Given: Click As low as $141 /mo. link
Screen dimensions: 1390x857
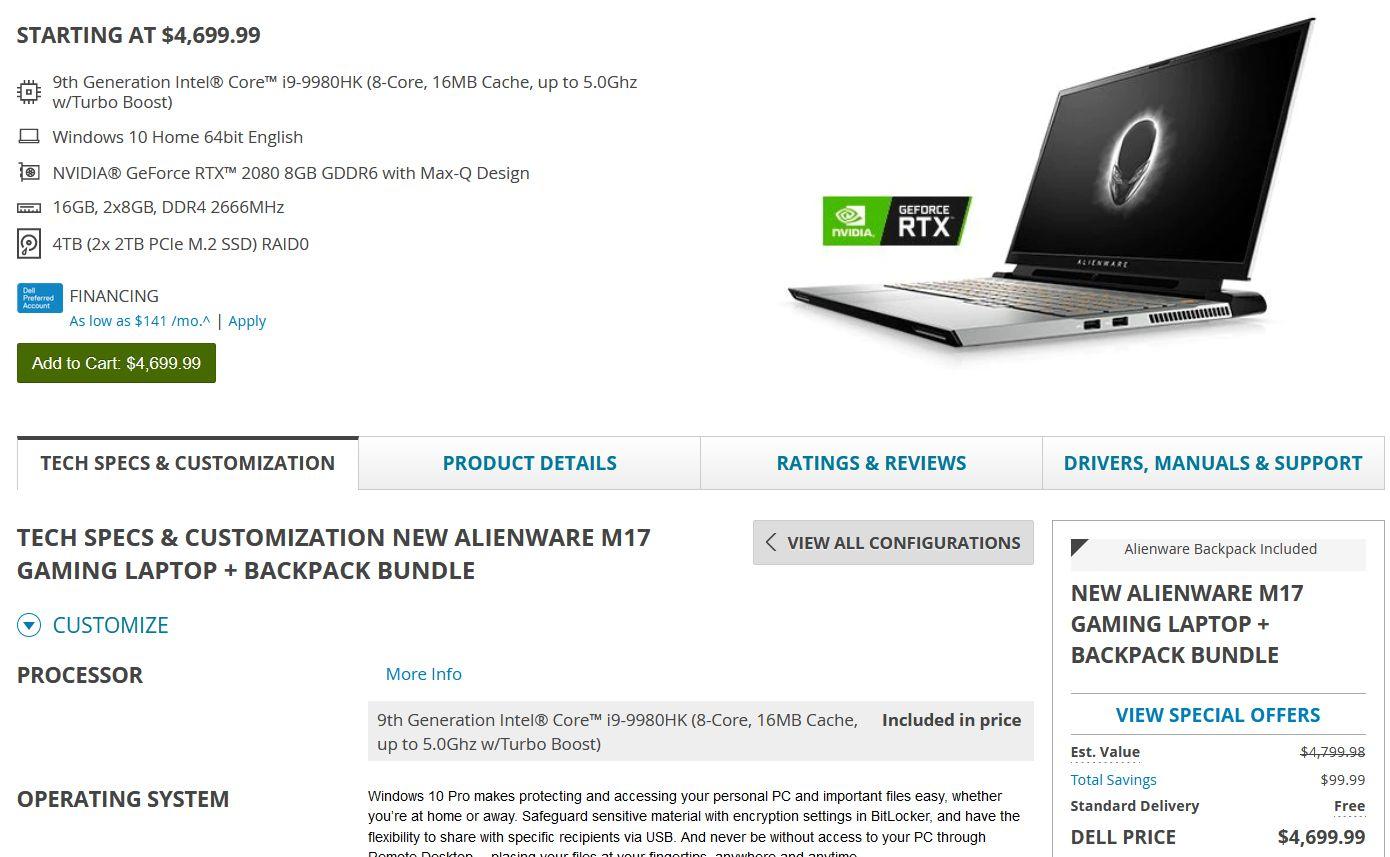Looking at the screenshot, I should pos(140,321).
